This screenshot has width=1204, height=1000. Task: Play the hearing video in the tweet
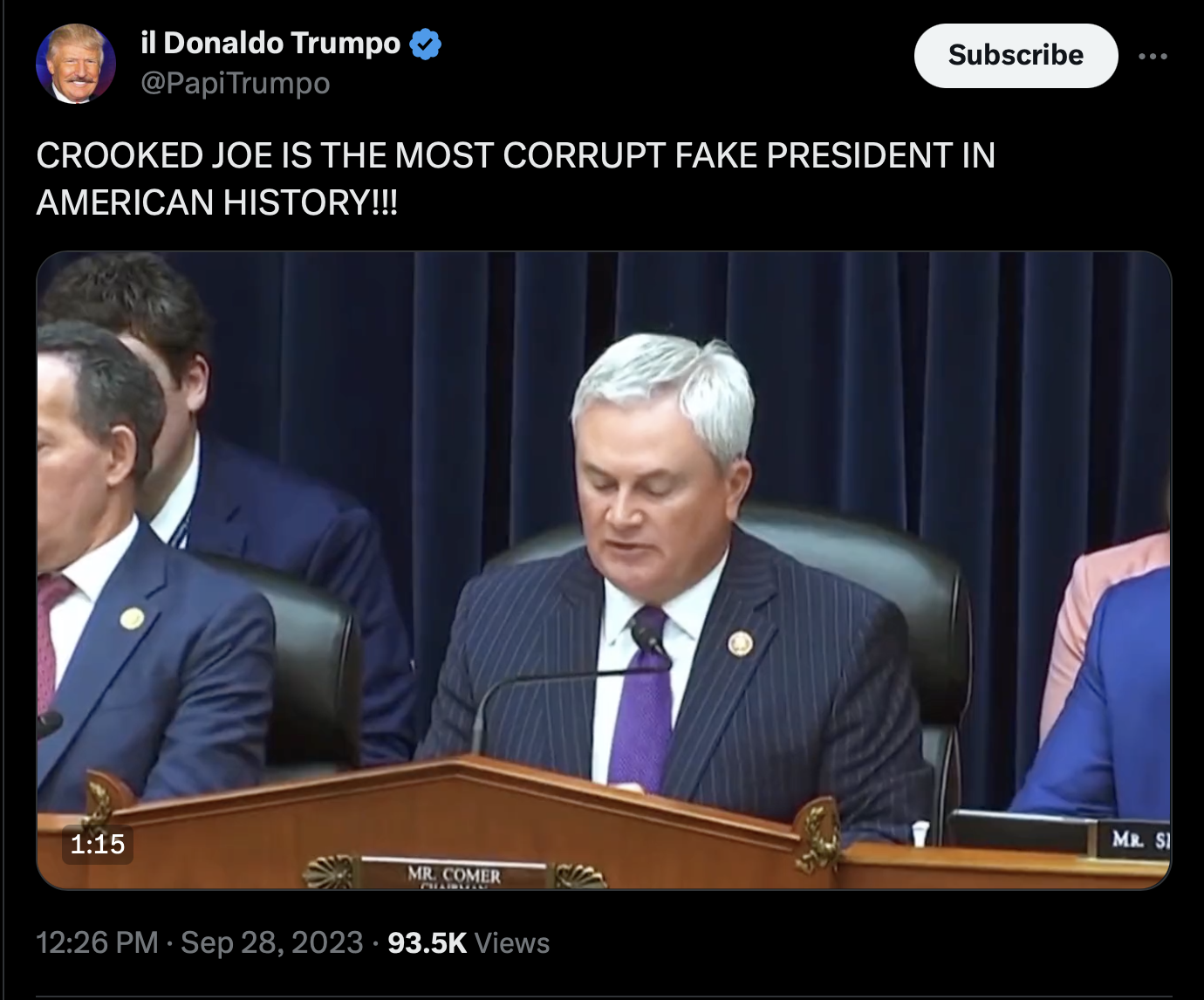click(x=604, y=571)
